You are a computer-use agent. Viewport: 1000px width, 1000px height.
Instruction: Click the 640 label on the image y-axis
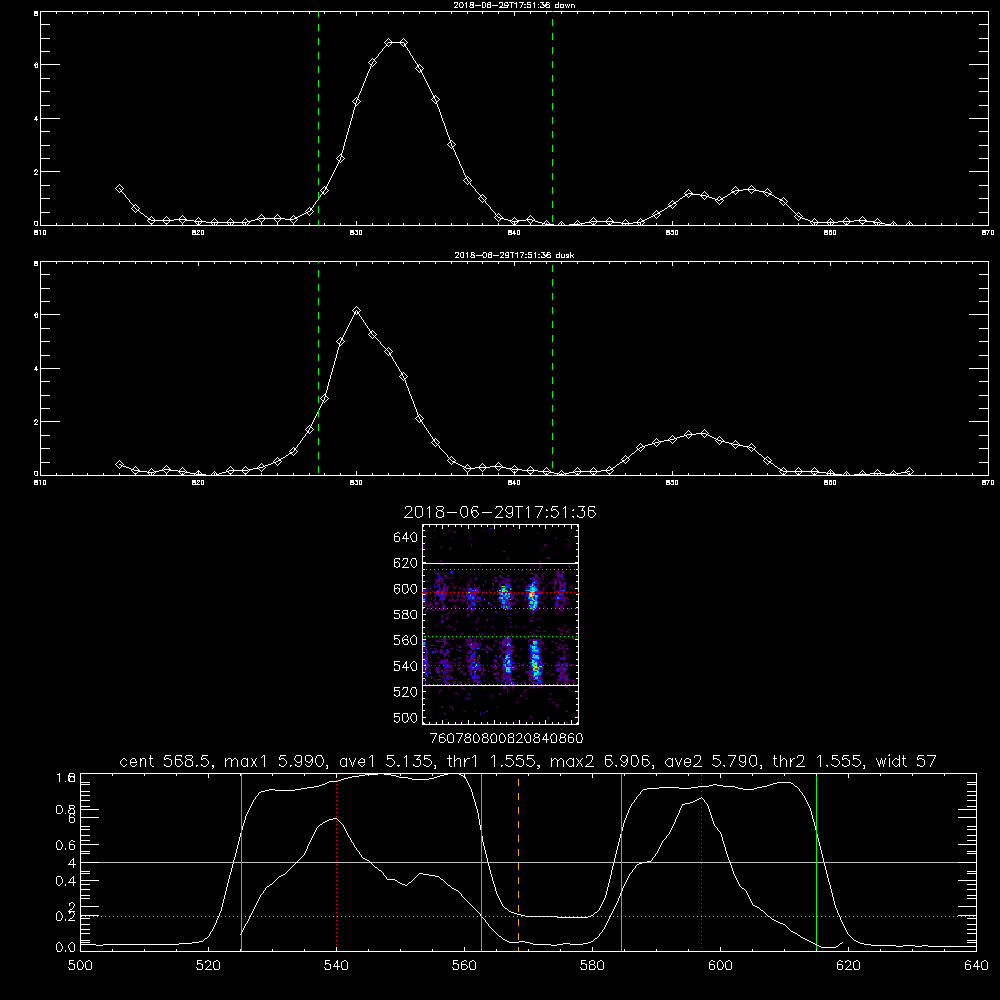(406, 538)
